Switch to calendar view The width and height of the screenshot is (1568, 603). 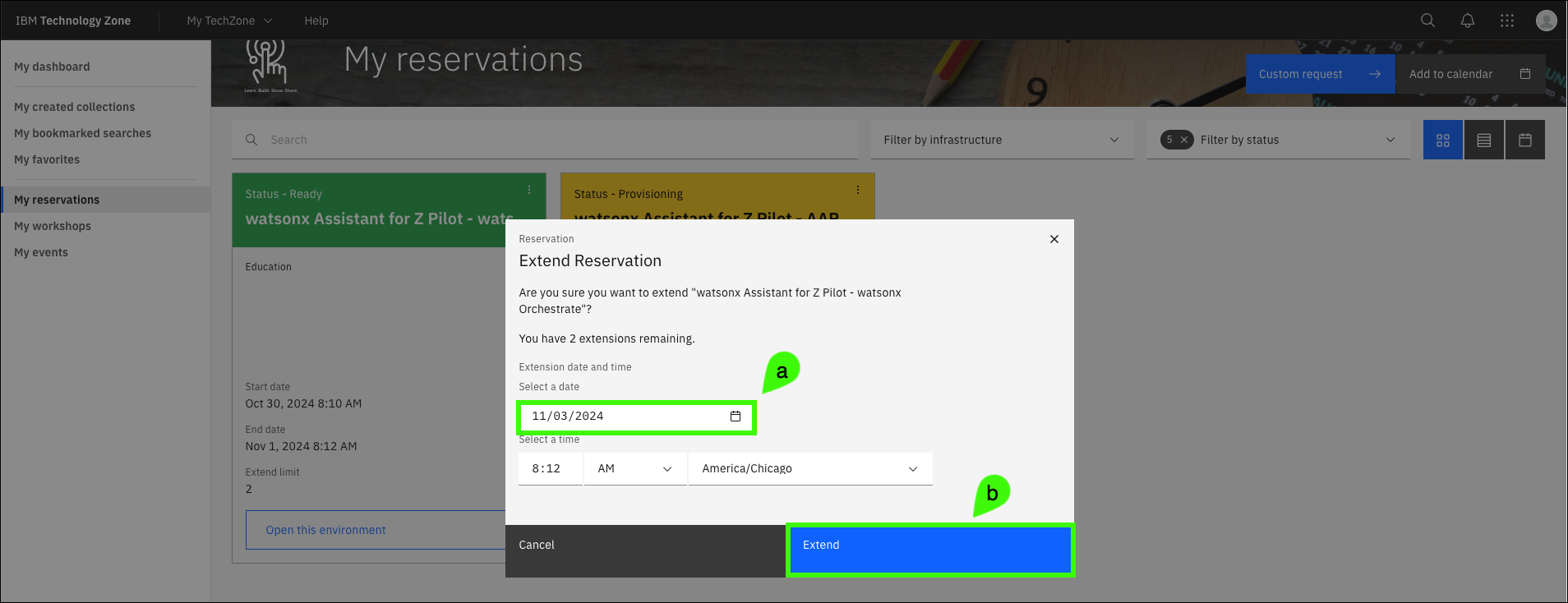[1524, 140]
